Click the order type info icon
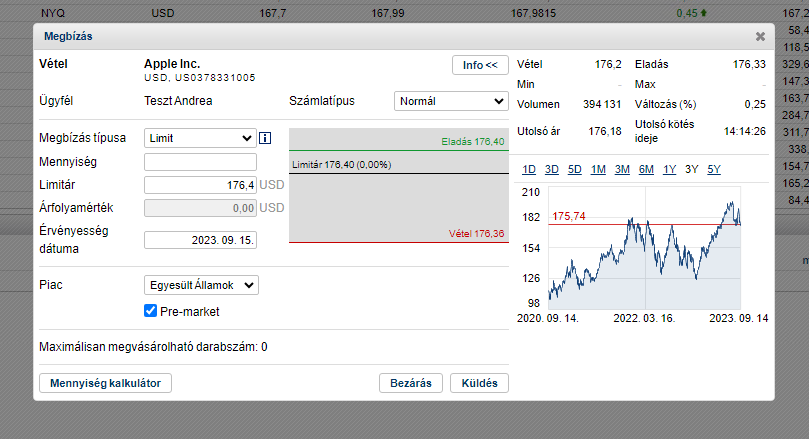Image resolution: width=809 pixels, height=439 pixels. coord(265,138)
